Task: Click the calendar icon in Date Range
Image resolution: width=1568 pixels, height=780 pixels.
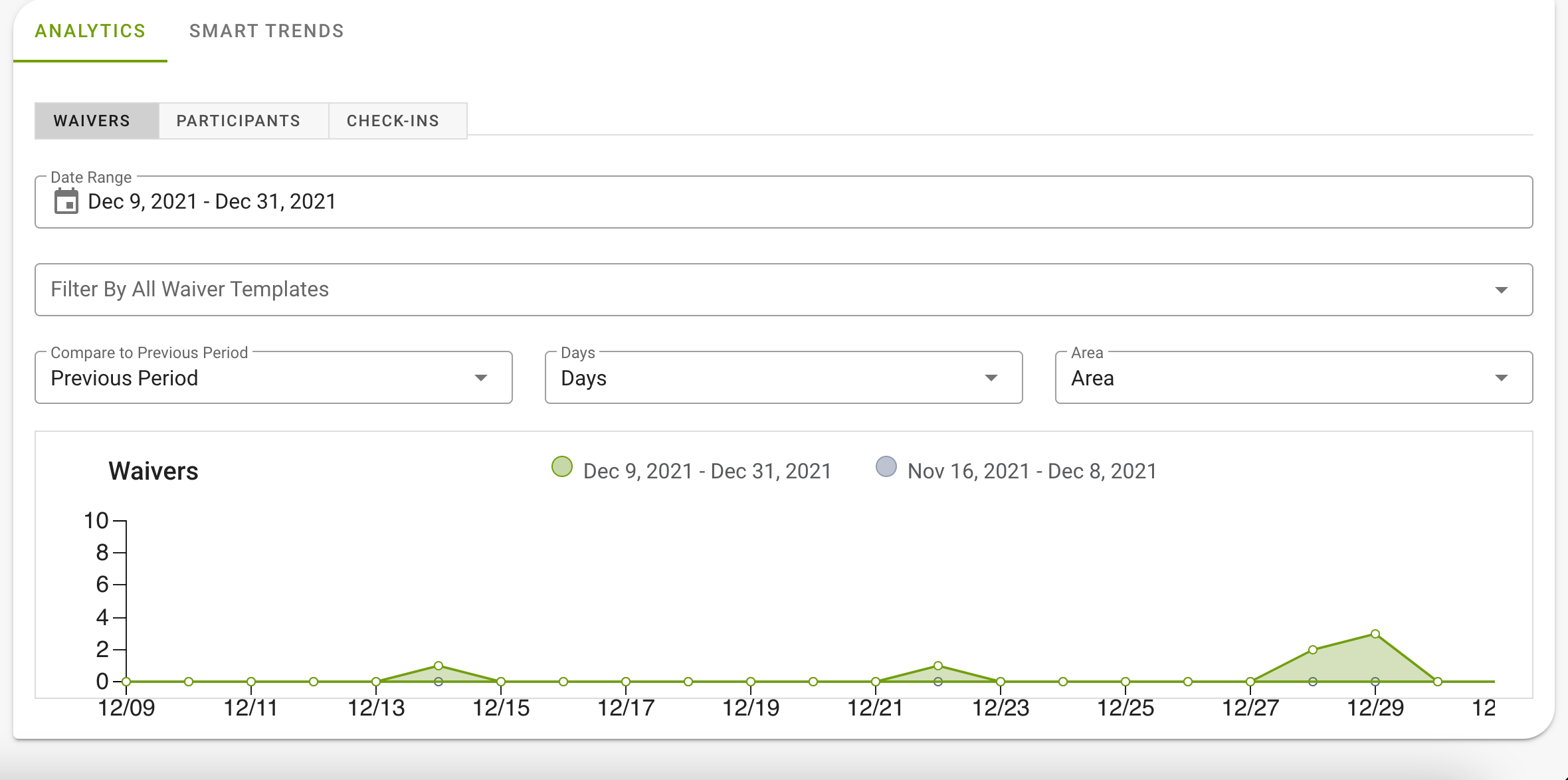Action: click(x=66, y=201)
